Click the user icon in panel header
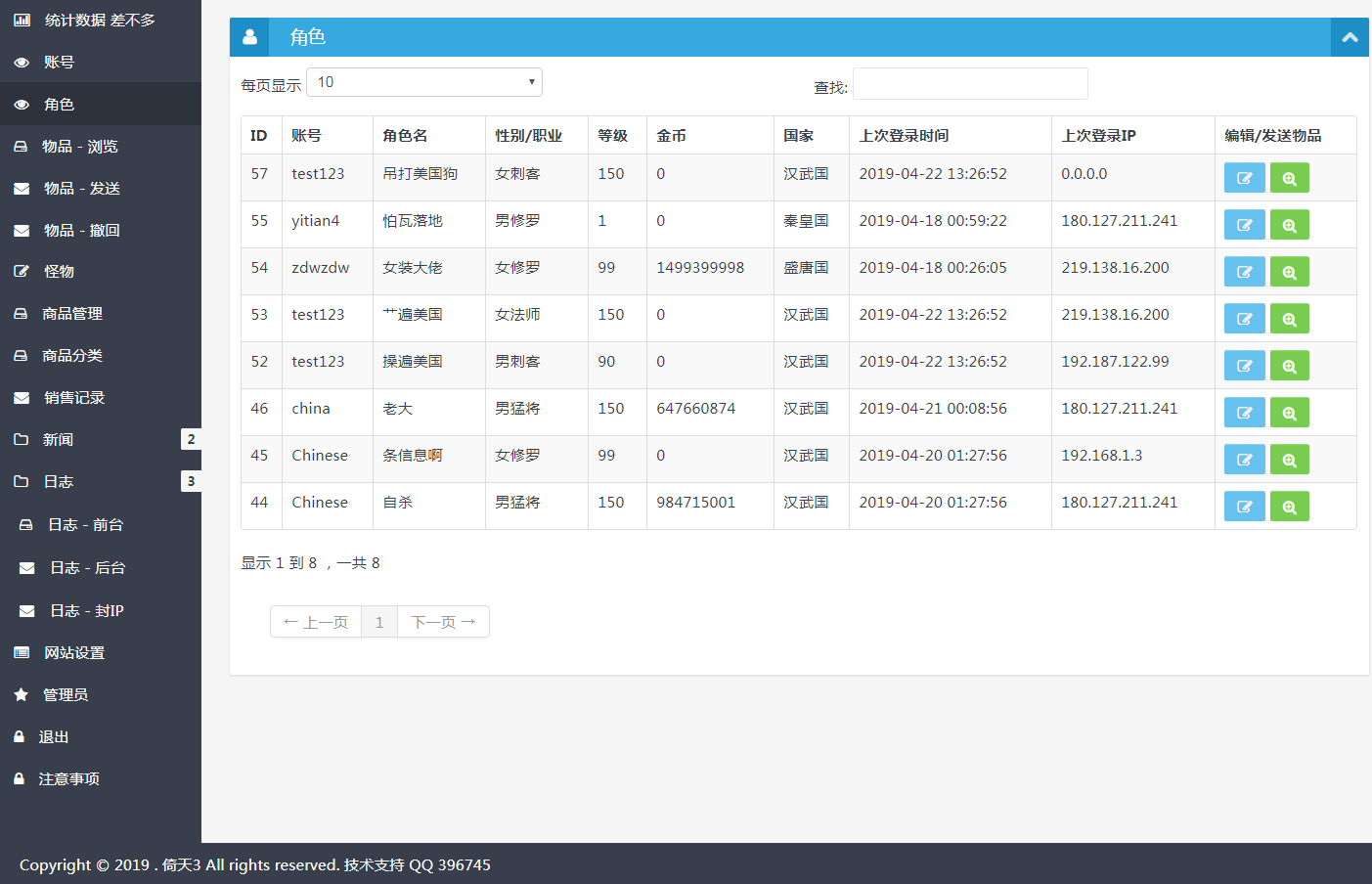 tap(250, 37)
